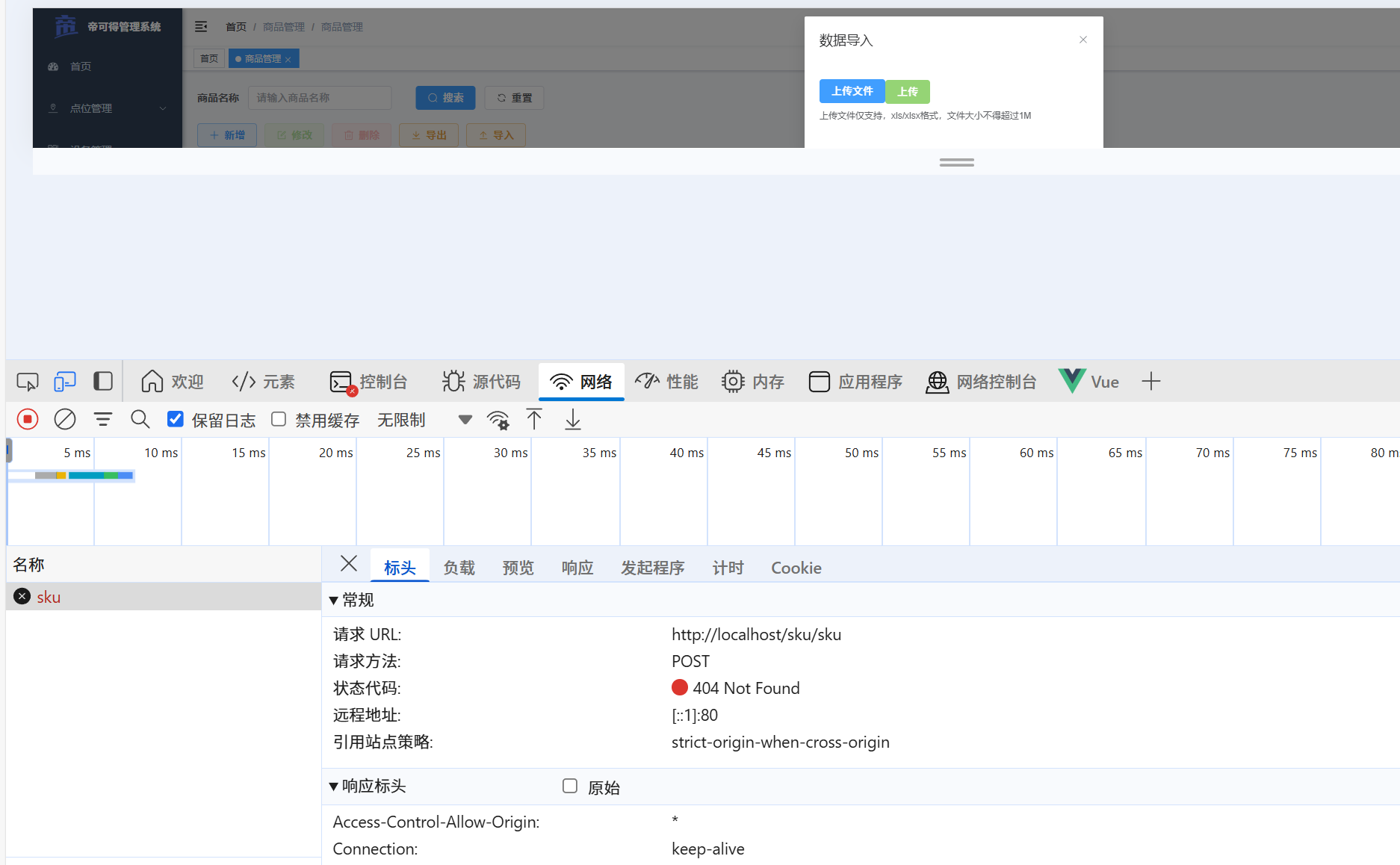1400x865 pixels.
Task: Enable the 禁用缓存 checkbox
Action: (x=278, y=419)
